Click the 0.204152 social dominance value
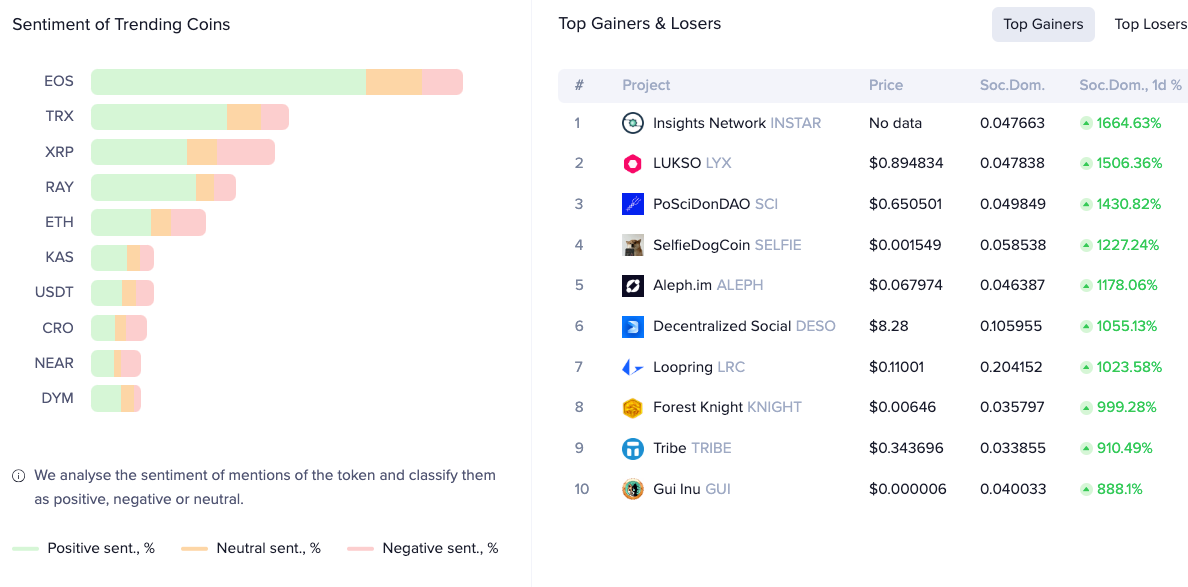The width and height of the screenshot is (1188, 587). pos(1013,367)
